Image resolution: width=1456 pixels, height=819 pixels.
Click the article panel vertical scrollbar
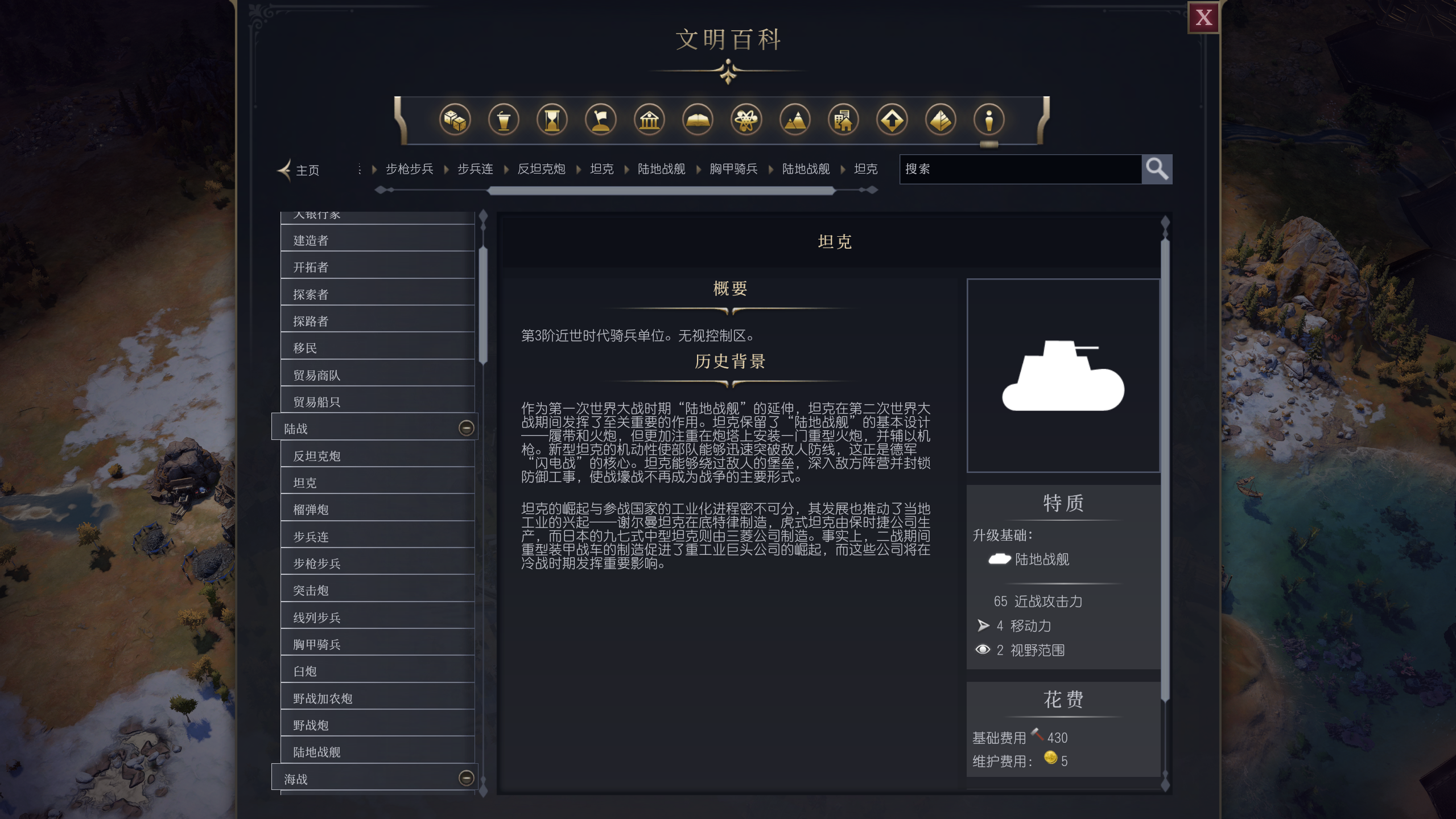(x=1165, y=470)
